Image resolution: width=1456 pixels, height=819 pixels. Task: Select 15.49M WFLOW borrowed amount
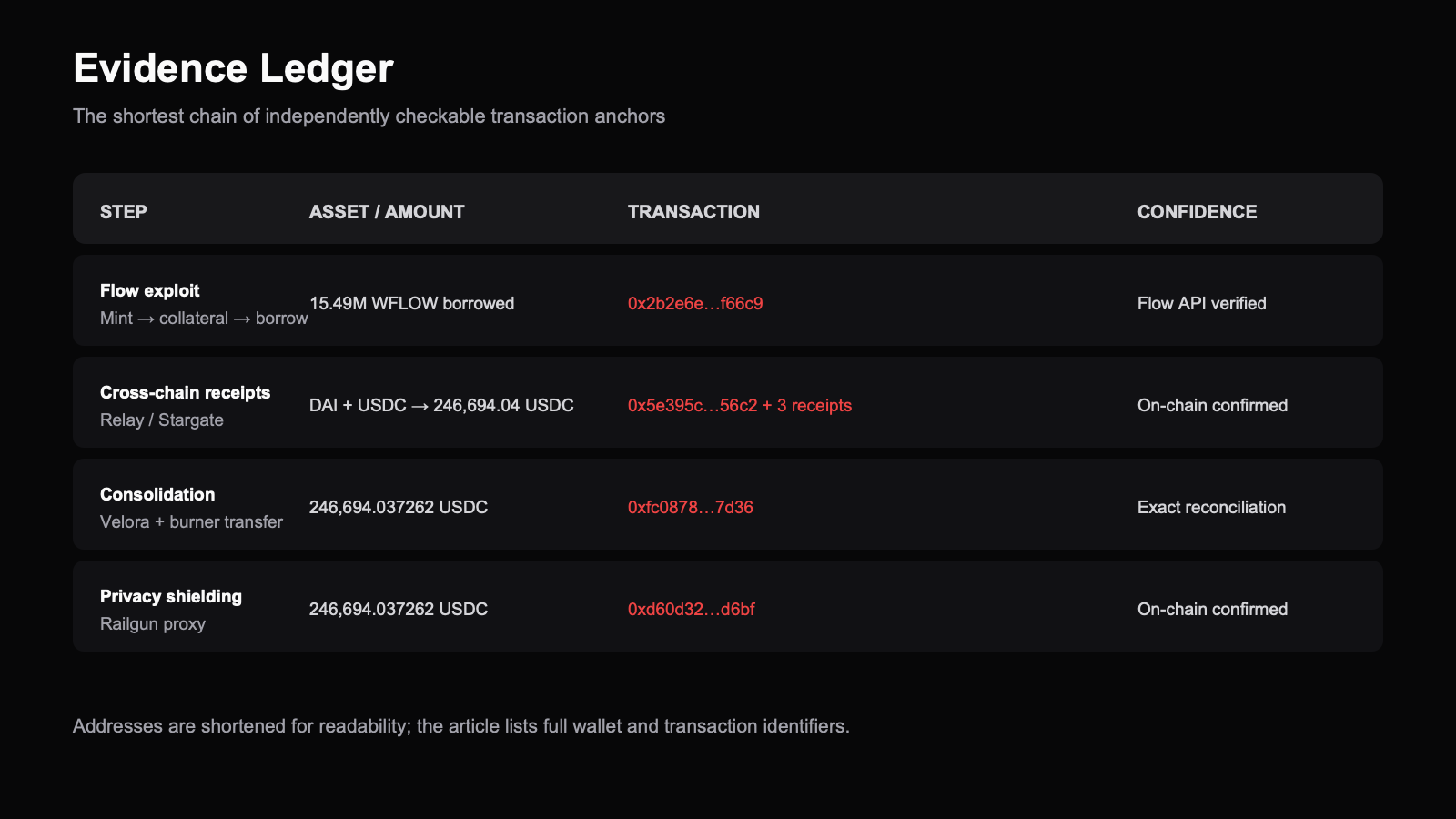pos(412,304)
